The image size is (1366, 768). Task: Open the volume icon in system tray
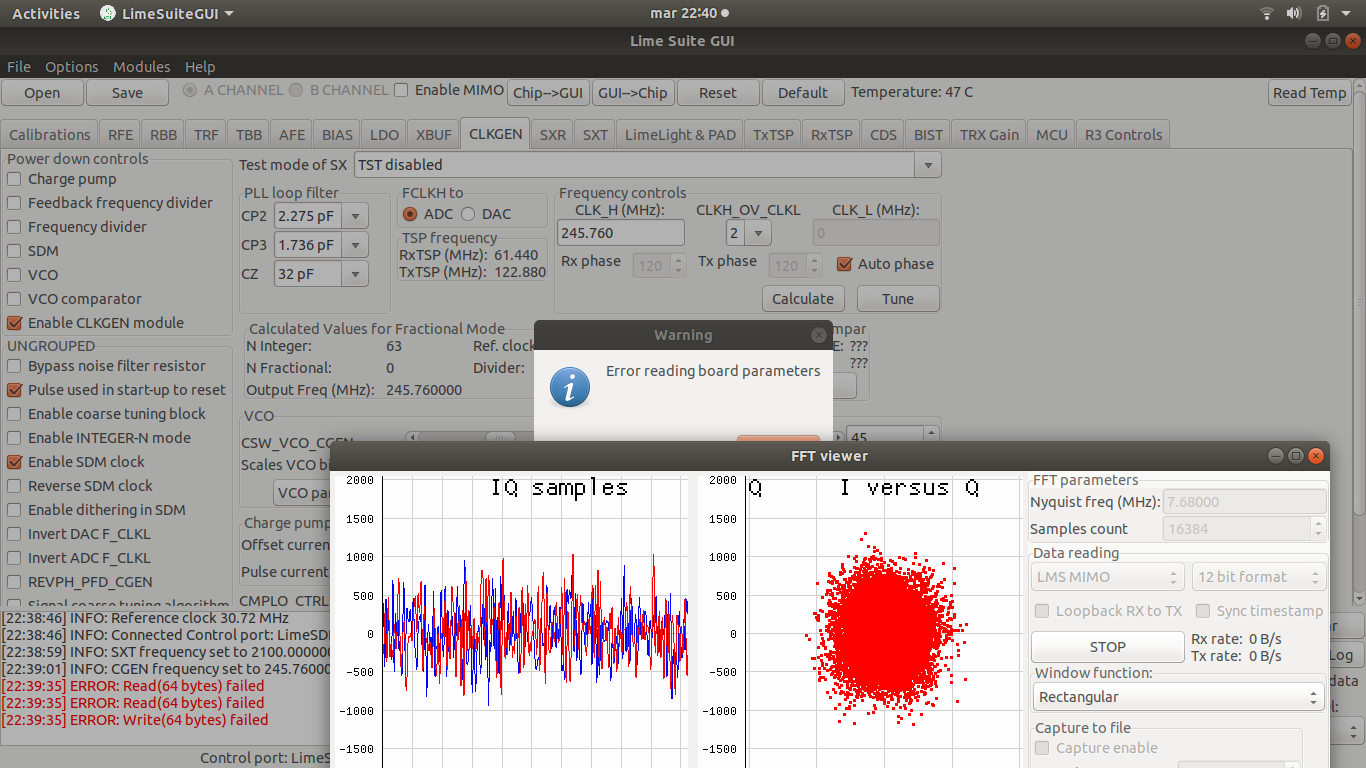coord(1294,13)
